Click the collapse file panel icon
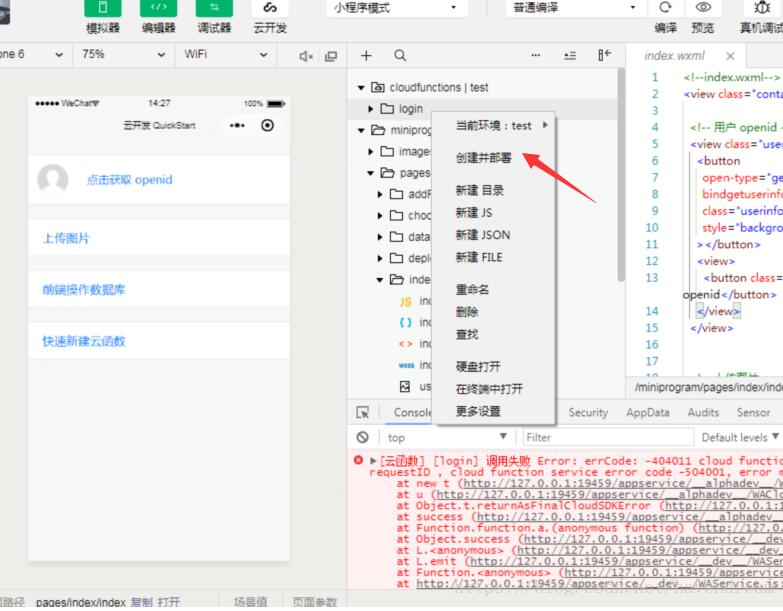Screen dimensions: 783x611 (604, 55)
